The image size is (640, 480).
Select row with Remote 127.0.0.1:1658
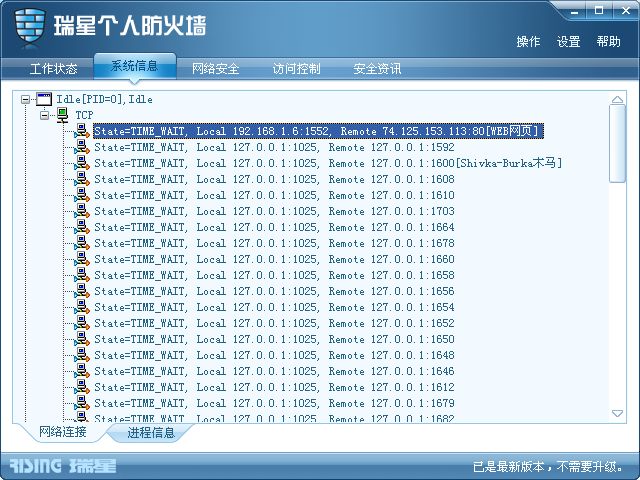[x=274, y=275]
